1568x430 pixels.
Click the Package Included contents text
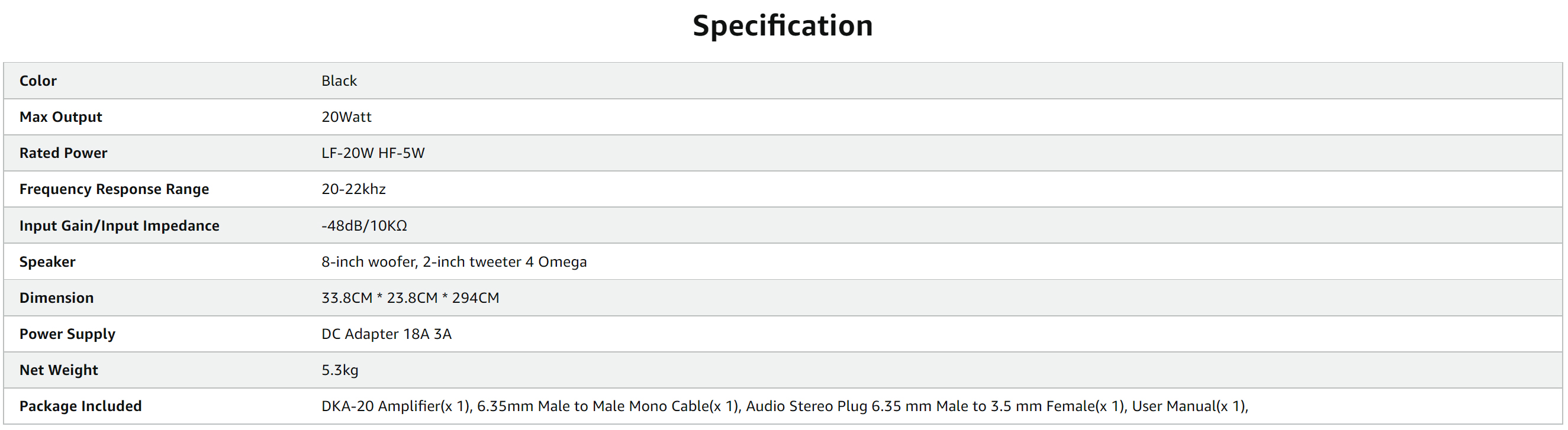coord(785,406)
